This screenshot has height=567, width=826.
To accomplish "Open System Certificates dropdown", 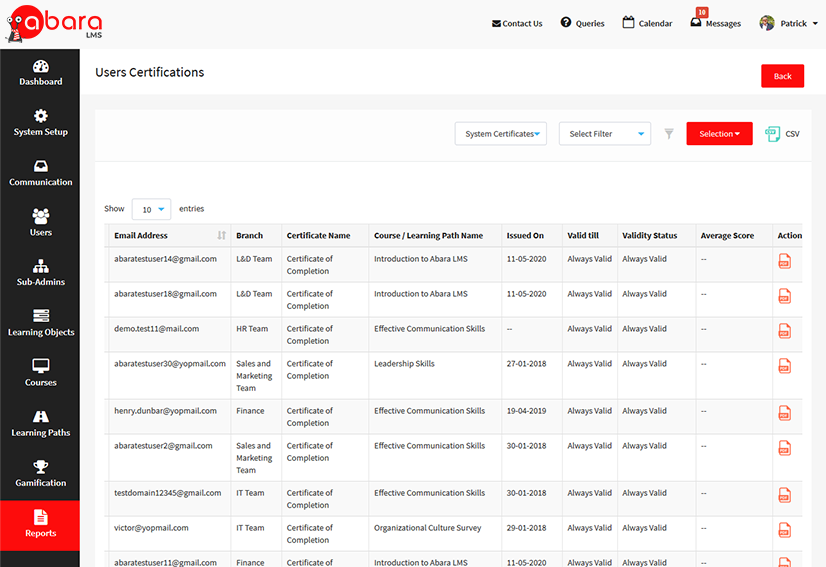I will point(500,134).
